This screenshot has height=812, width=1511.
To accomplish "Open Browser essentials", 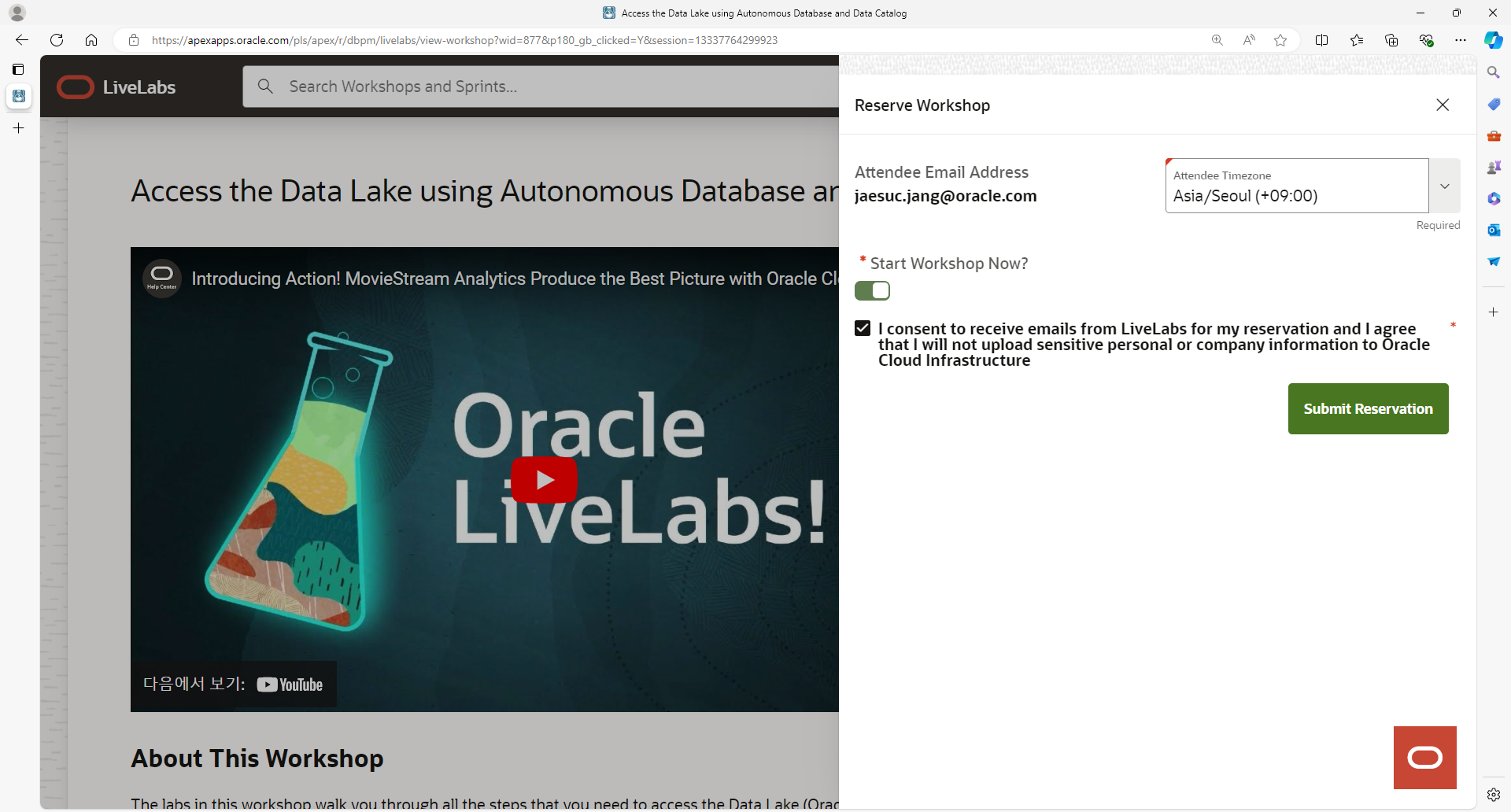I will [1426, 40].
